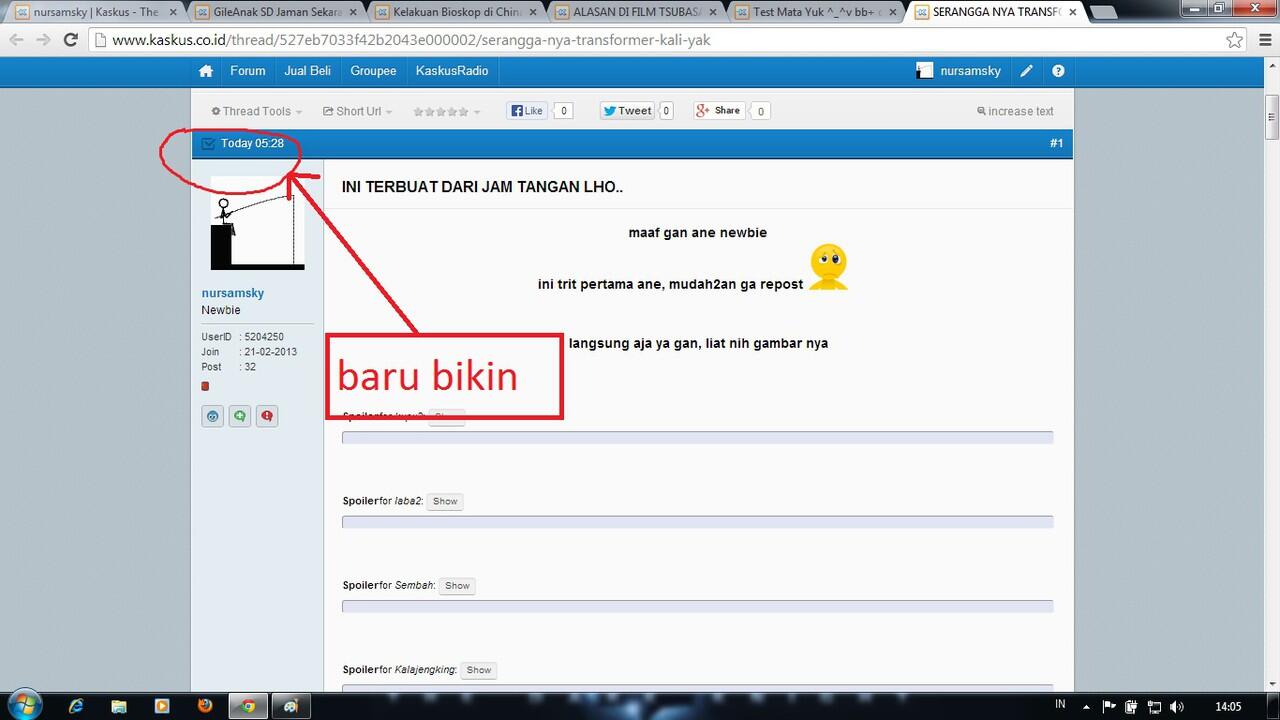Click the Twitter Tweet button
Viewport: 1280px width, 720px height.
click(627, 111)
